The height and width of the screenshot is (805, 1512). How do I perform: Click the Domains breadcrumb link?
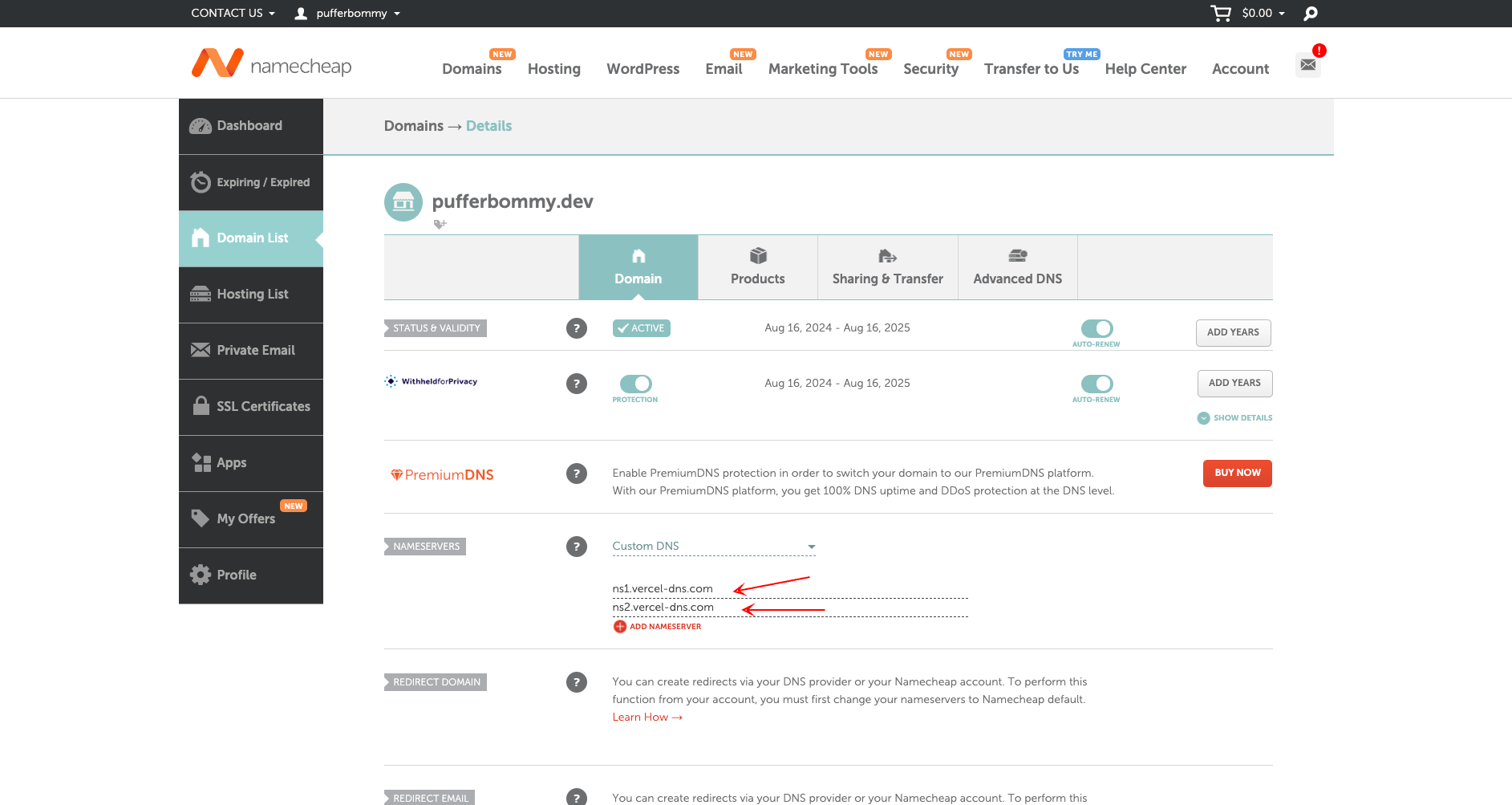point(414,126)
